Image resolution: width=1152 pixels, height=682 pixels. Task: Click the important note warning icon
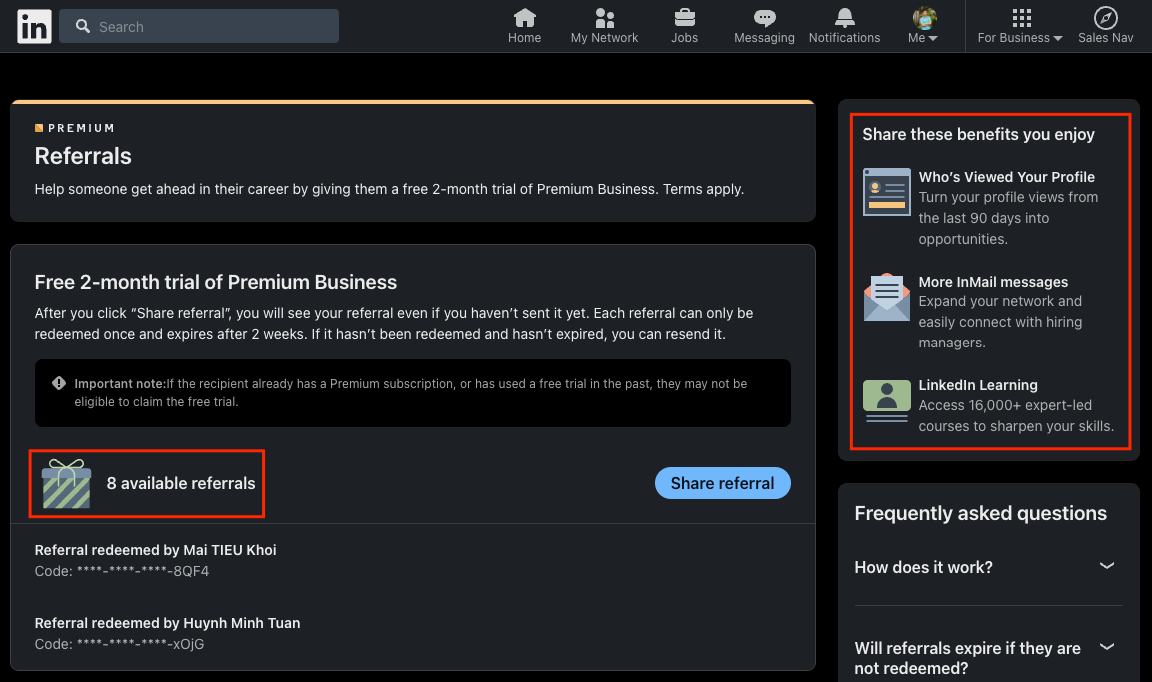[59, 383]
